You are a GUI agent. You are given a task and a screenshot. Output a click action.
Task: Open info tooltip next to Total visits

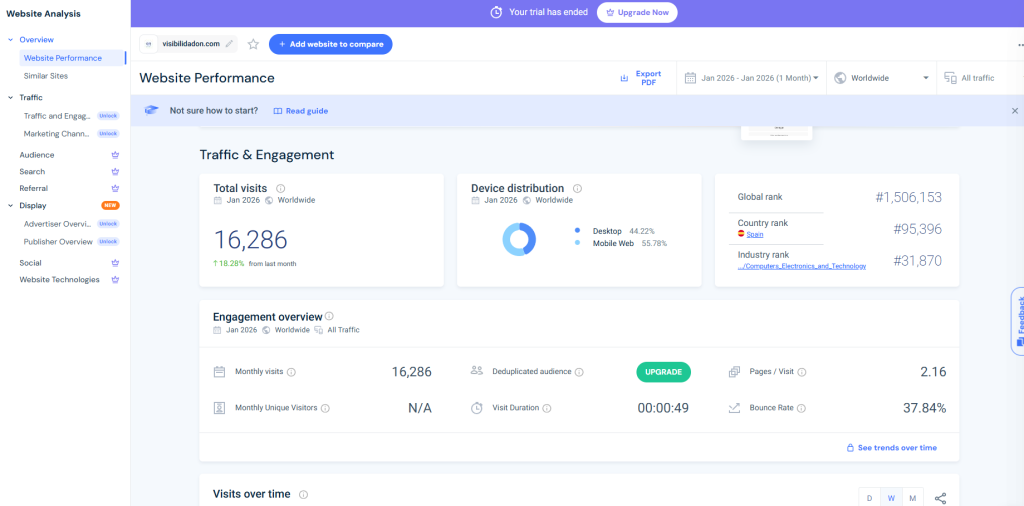point(281,188)
